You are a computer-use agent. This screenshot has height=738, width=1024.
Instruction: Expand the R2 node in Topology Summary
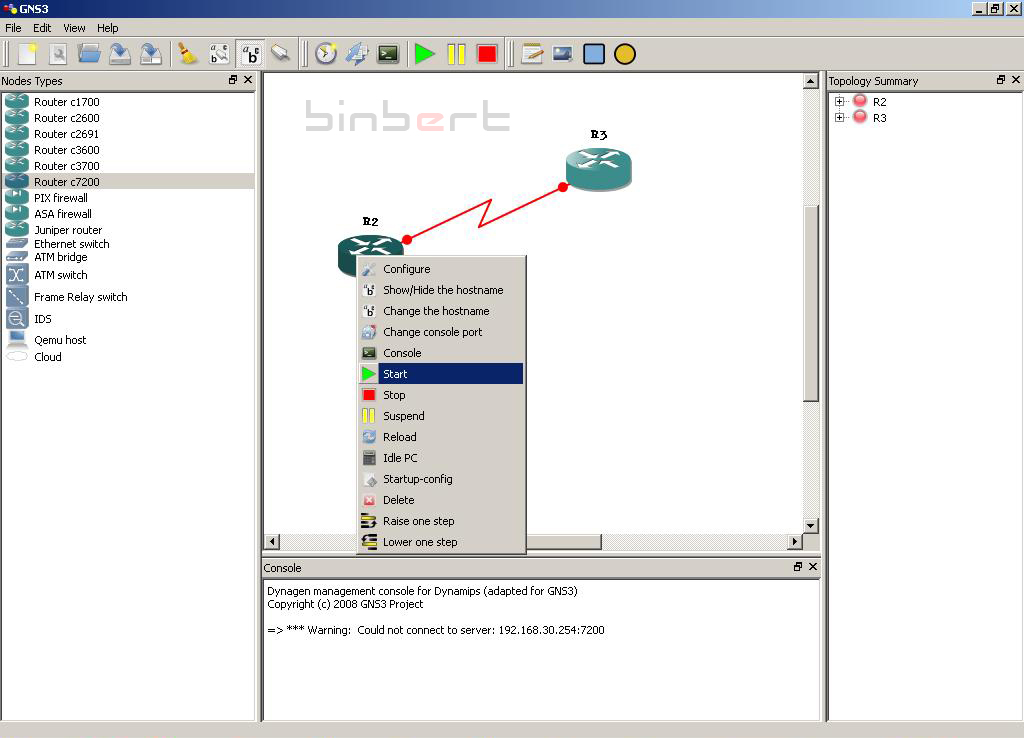click(x=839, y=101)
